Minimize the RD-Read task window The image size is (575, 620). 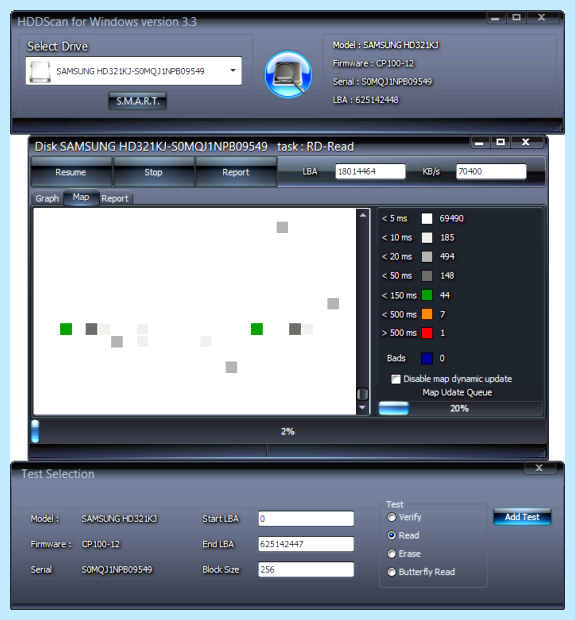point(479,142)
